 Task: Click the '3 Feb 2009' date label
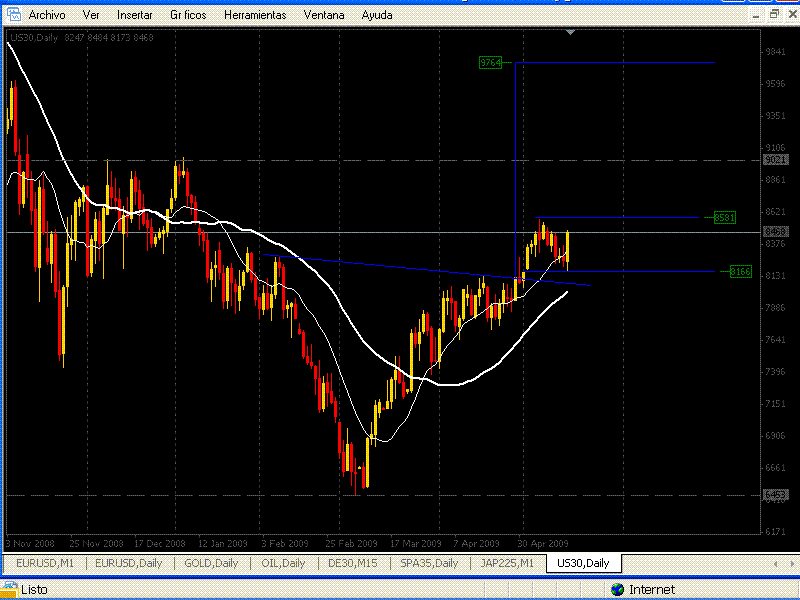[x=285, y=543]
